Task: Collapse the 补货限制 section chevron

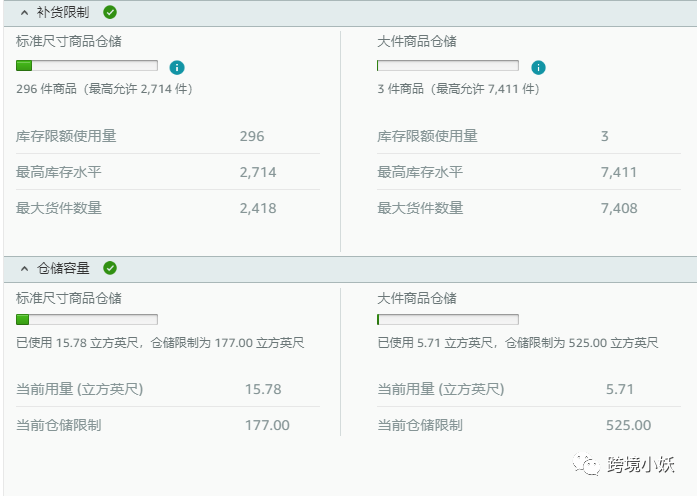Action: coord(24,13)
